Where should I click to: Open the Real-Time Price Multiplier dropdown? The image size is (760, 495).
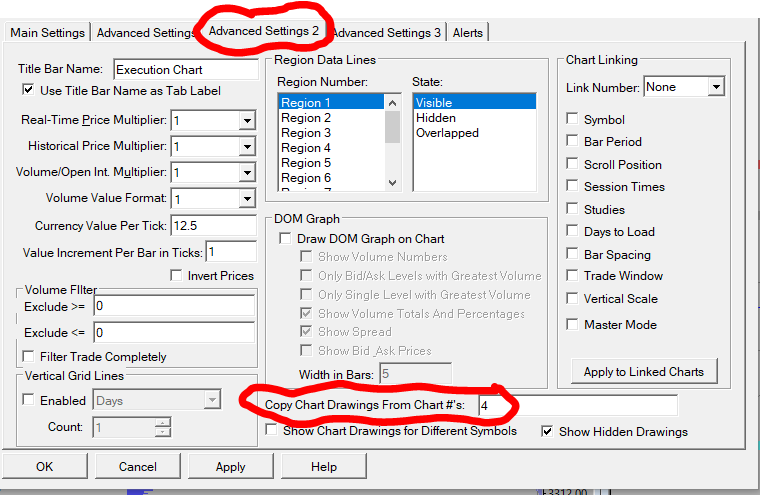click(x=247, y=121)
